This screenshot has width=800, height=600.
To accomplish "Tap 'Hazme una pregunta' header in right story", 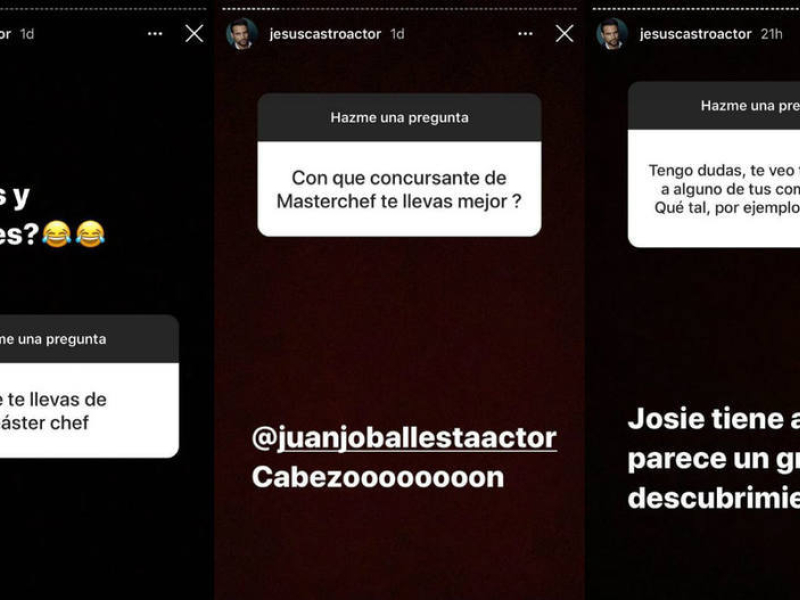I will coord(714,106).
